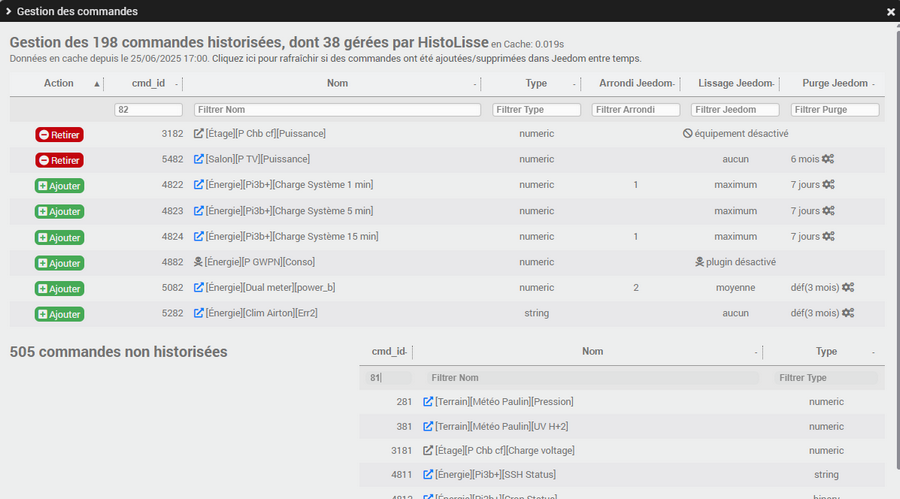900x499 pixels.
Task: Click the 'Filtrer Type' field in the top table
Action: tap(536, 110)
